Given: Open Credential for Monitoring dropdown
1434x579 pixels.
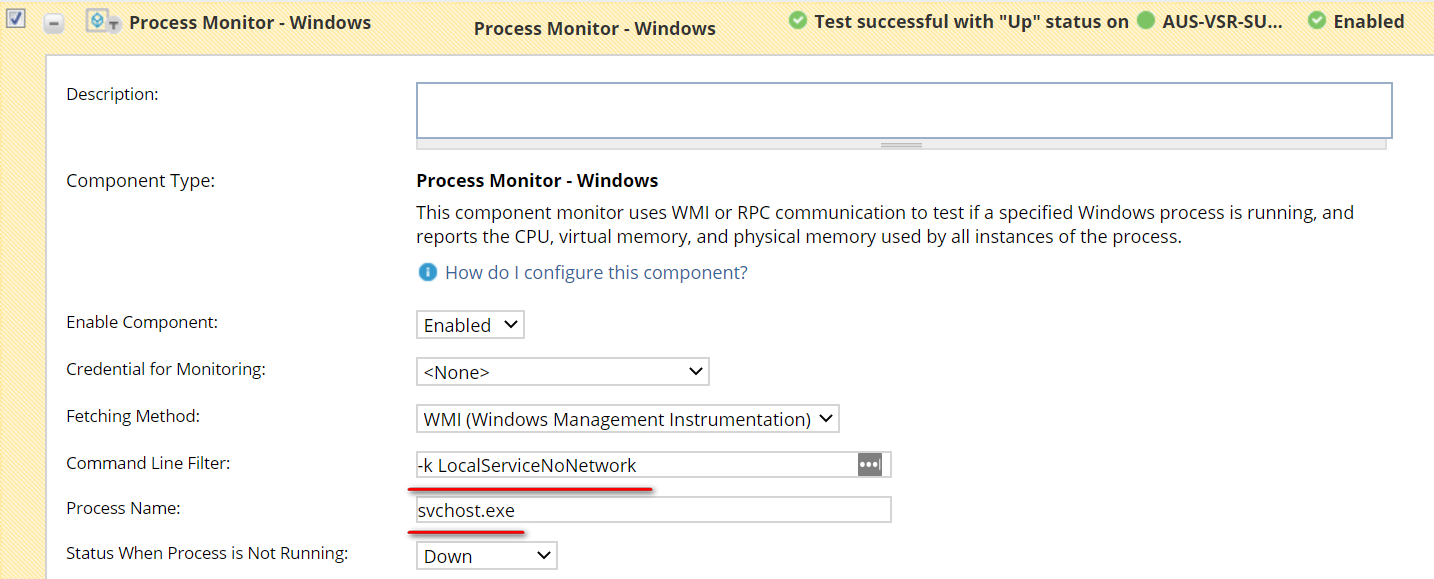Looking at the screenshot, I should 563,372.
